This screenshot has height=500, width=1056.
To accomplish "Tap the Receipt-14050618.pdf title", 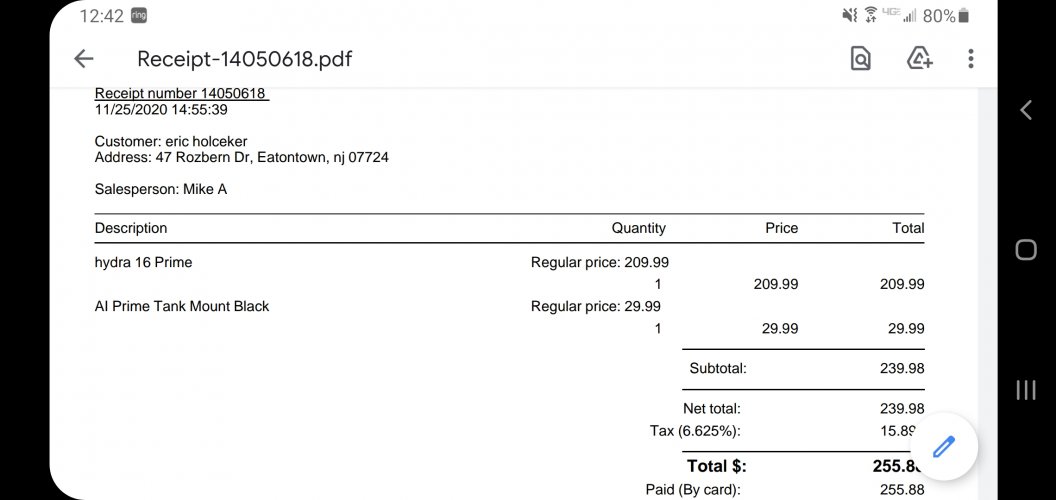I will [x=244, y=59].
